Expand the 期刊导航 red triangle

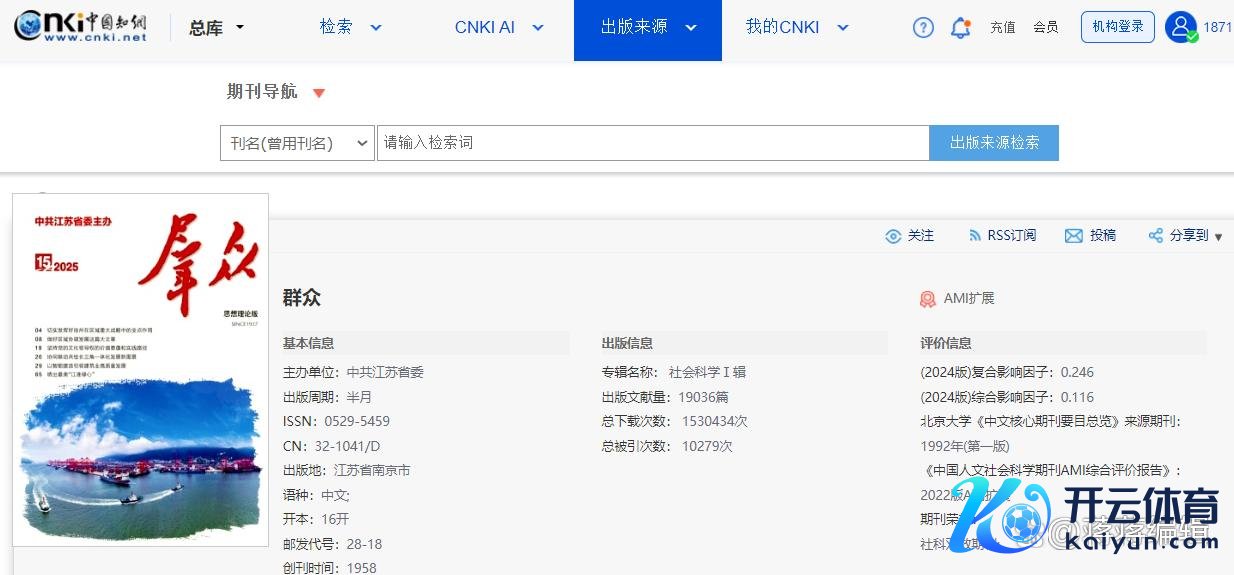319,93
